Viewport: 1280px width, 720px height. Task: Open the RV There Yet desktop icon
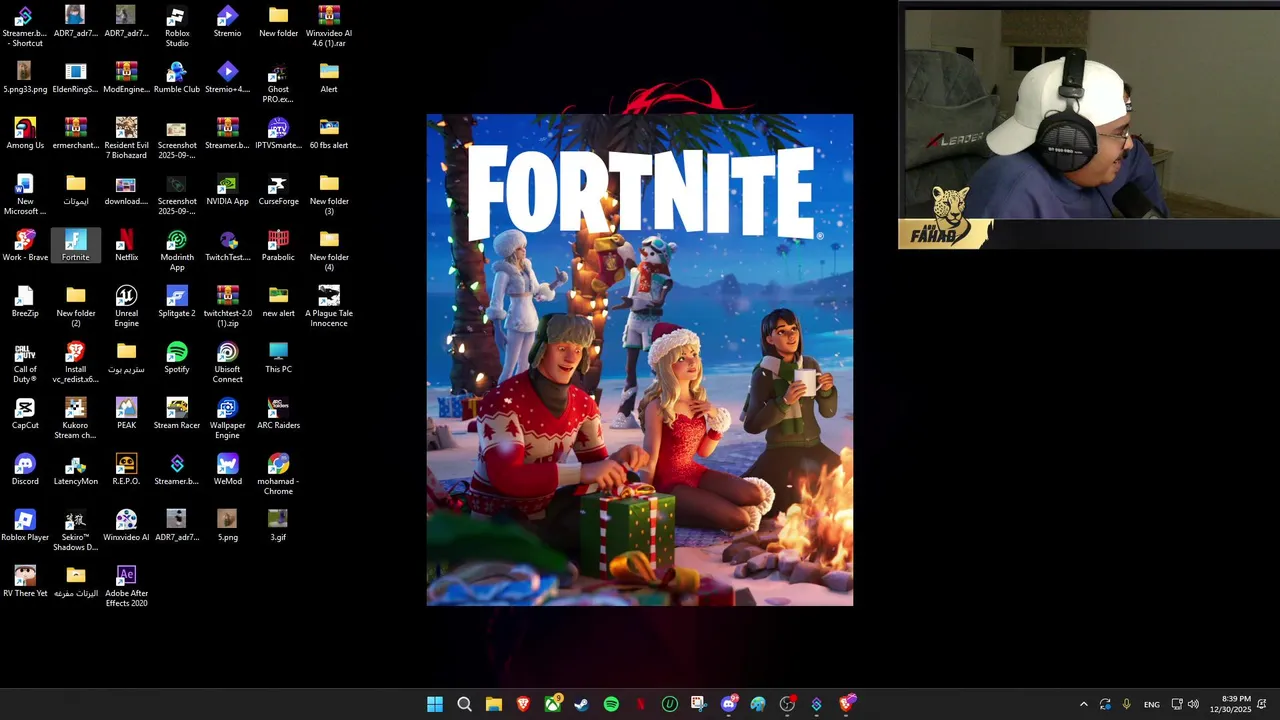[25, 581]
